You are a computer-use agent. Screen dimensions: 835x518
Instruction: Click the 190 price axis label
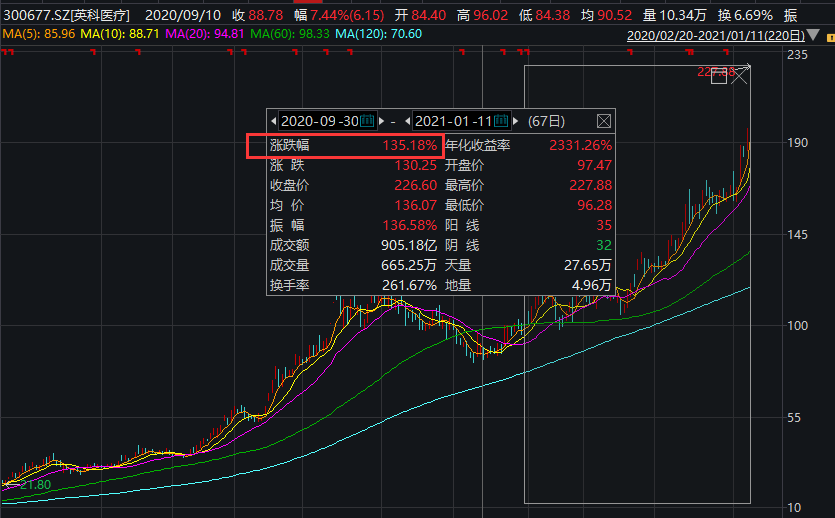[797, 143]
